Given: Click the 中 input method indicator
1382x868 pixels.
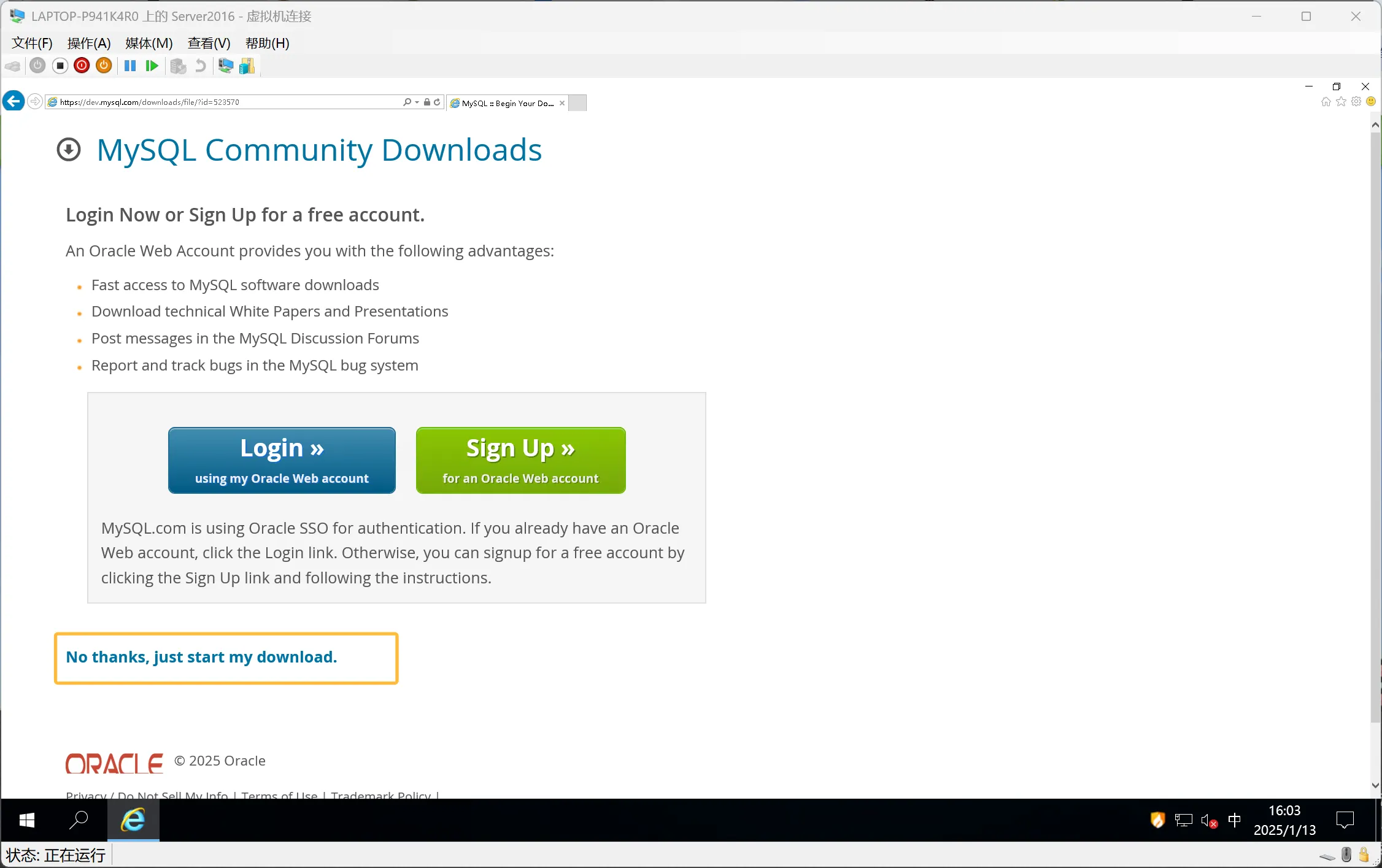Looking at the screenshot, I should [x=1235, y=820].
